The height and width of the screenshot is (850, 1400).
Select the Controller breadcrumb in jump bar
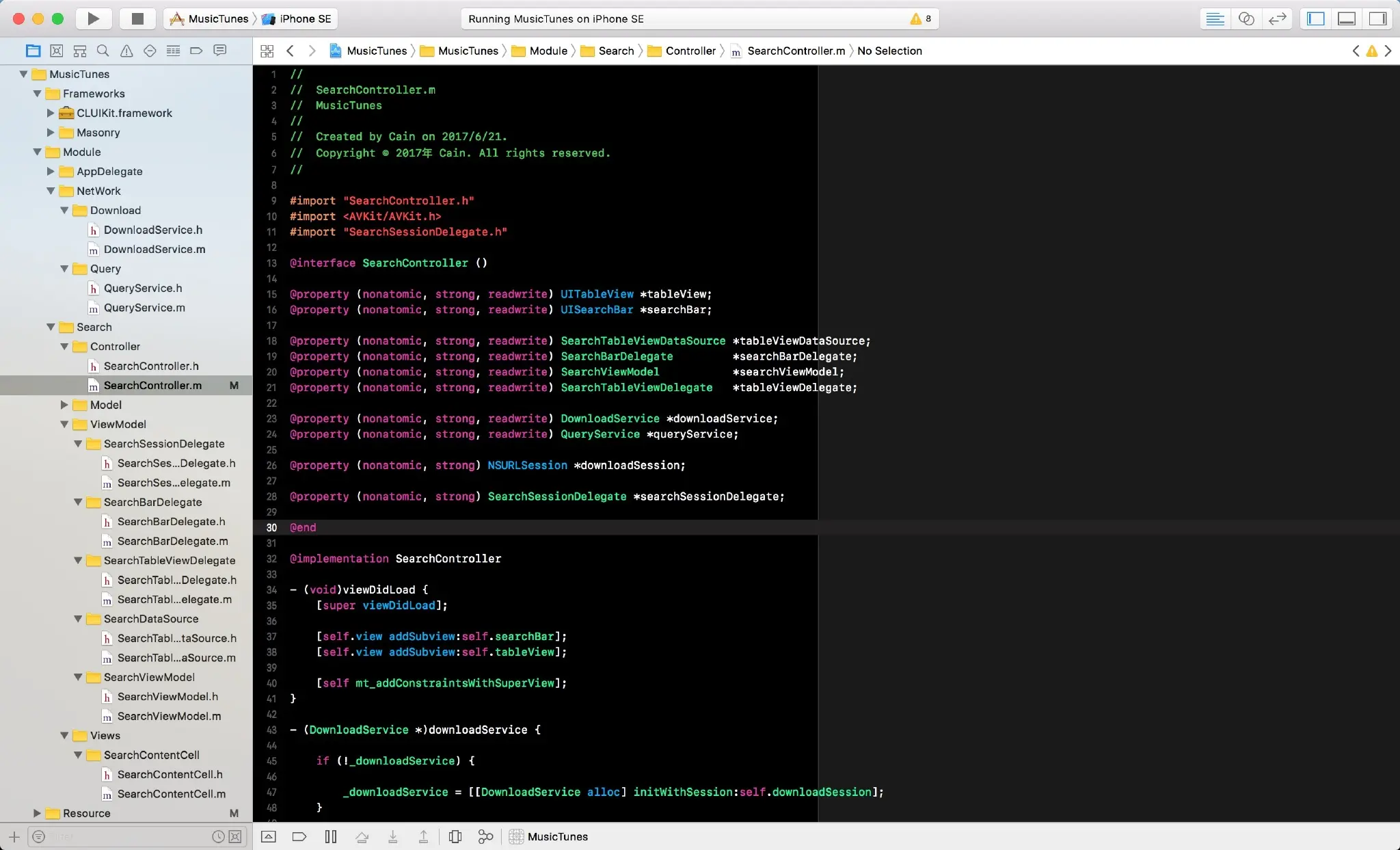click(690, 51)
